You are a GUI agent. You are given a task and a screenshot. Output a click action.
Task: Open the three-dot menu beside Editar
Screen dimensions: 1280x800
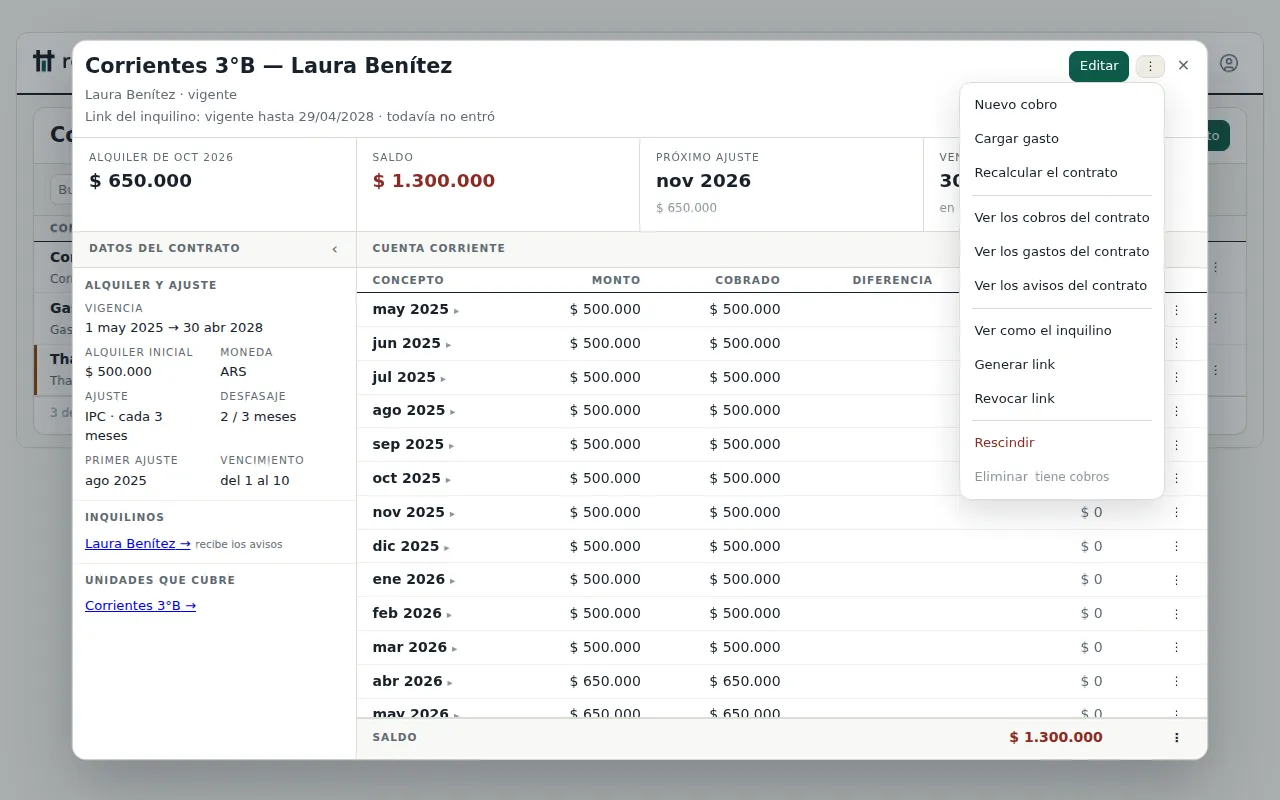coord(1150,66)
